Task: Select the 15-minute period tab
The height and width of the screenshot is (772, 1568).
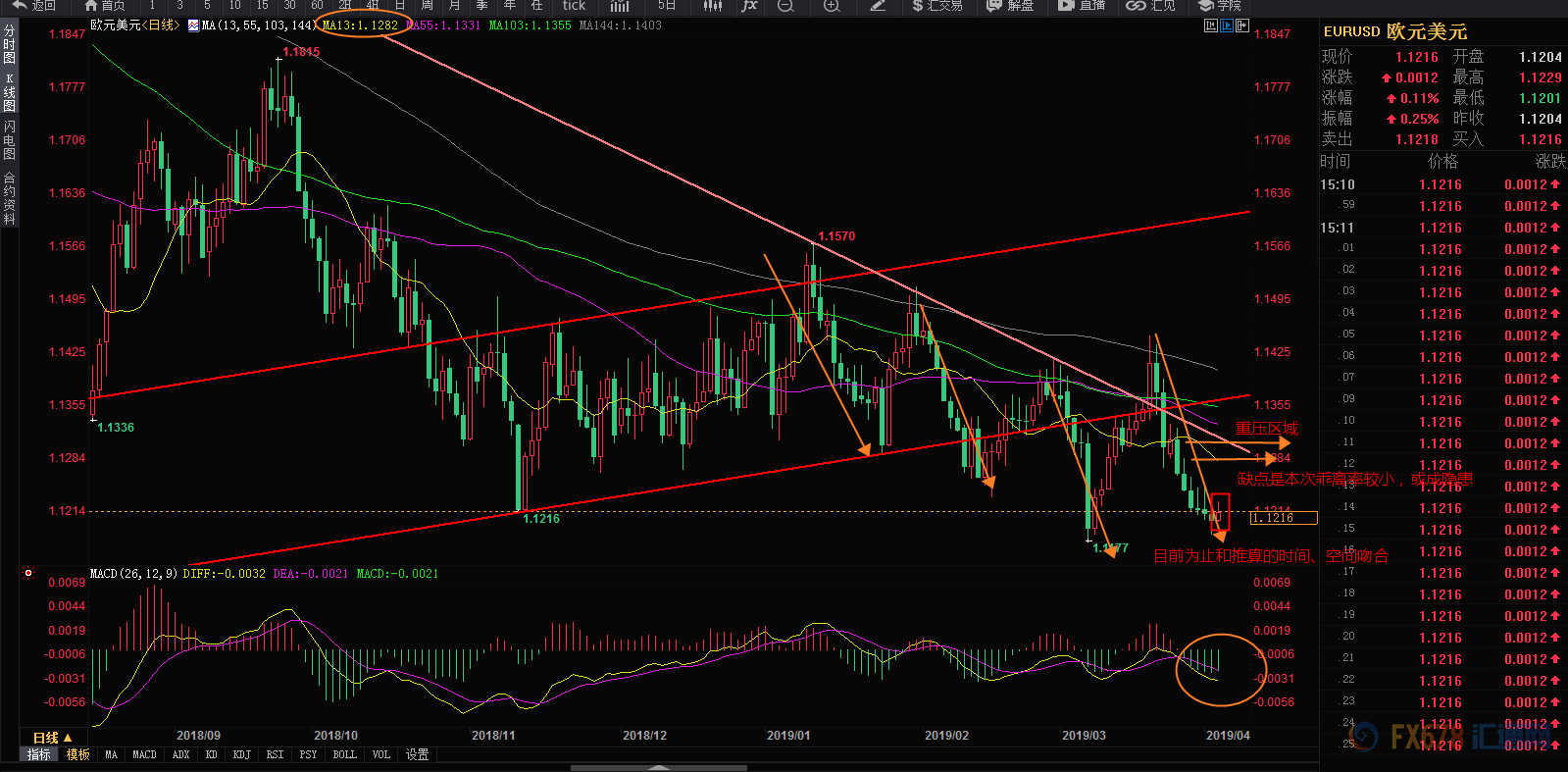Action: (262, 5)
